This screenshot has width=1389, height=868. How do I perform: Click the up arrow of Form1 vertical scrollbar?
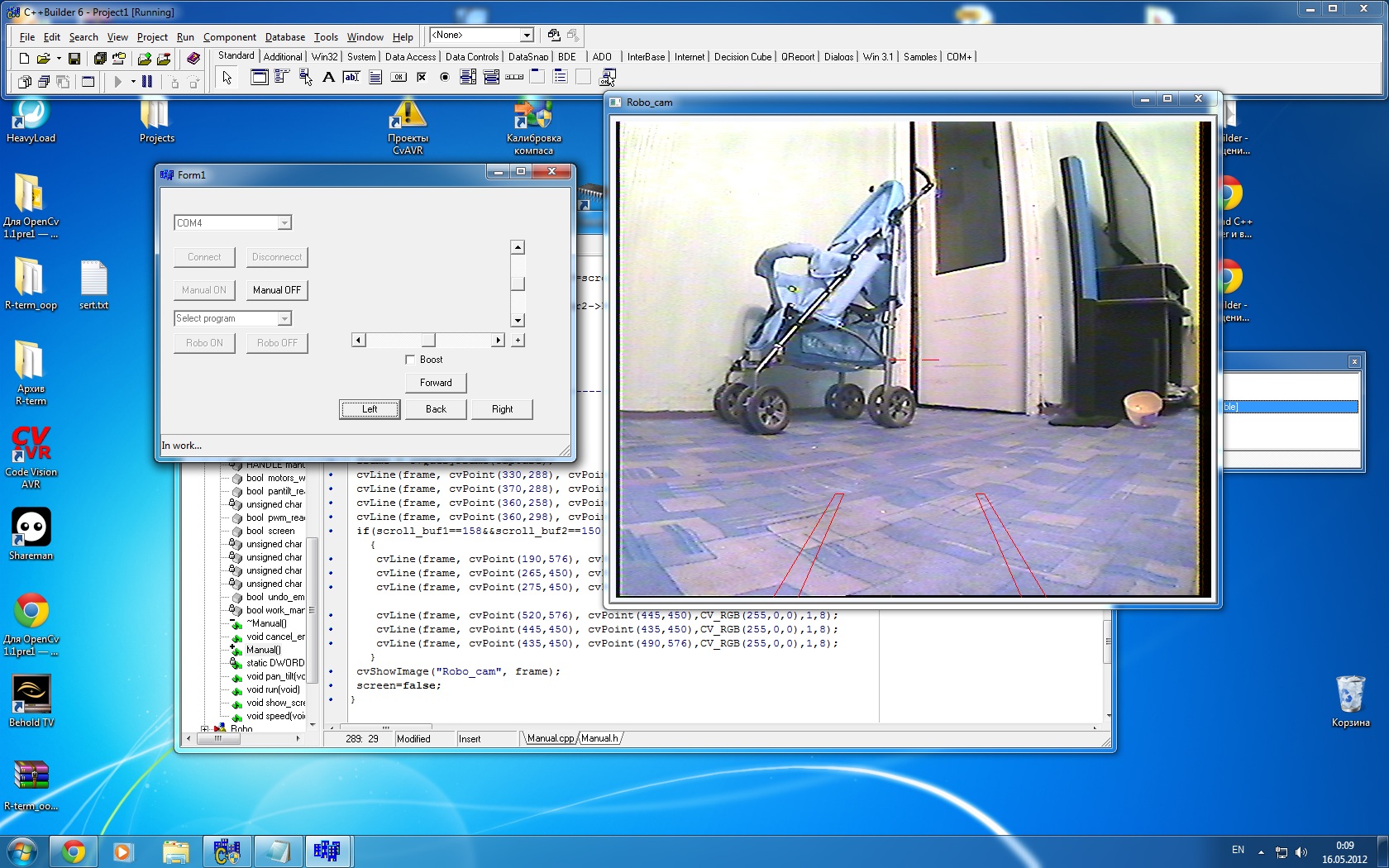pos(518,247)
